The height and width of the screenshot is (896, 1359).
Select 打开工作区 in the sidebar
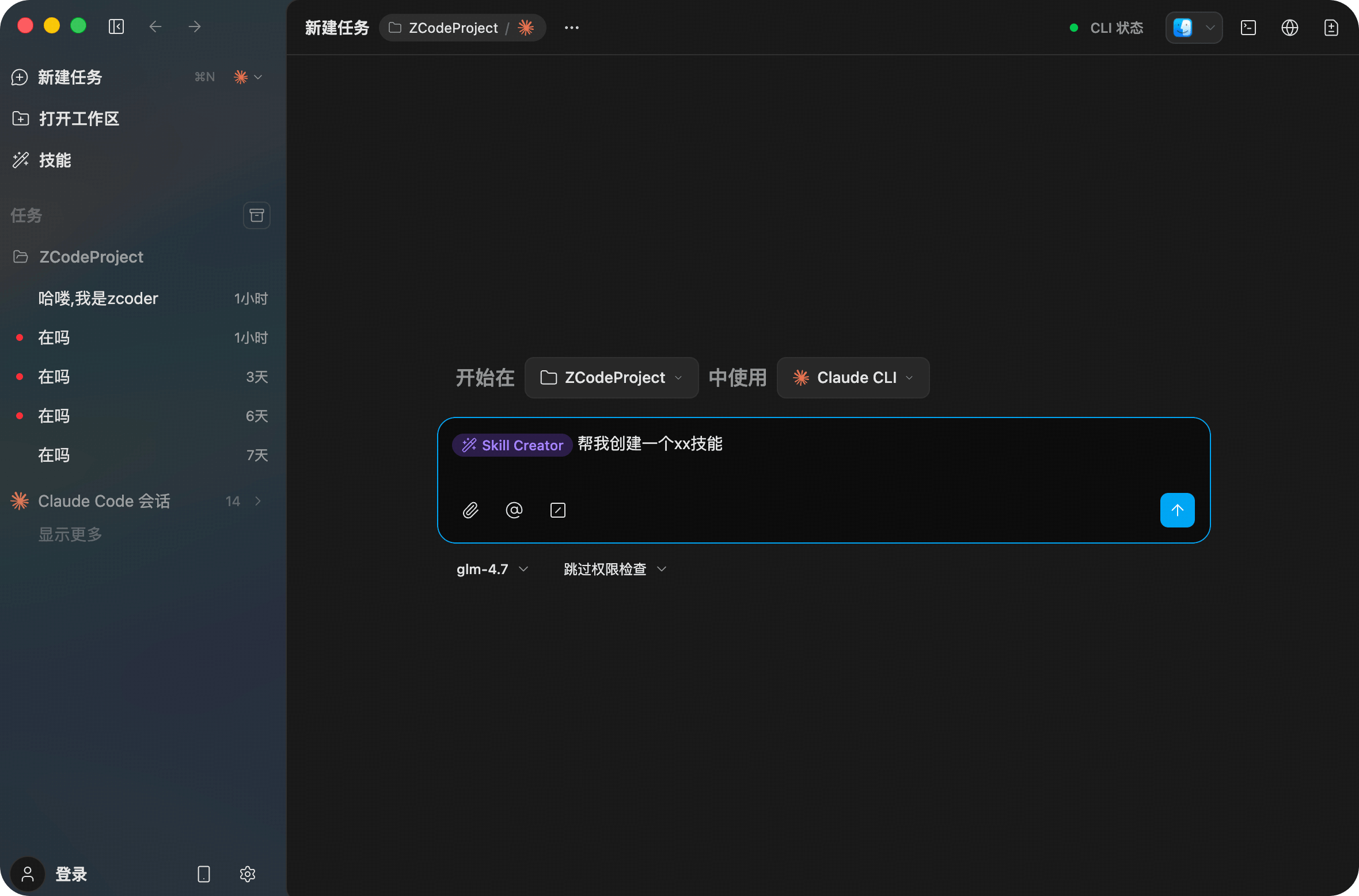[78, 119]
